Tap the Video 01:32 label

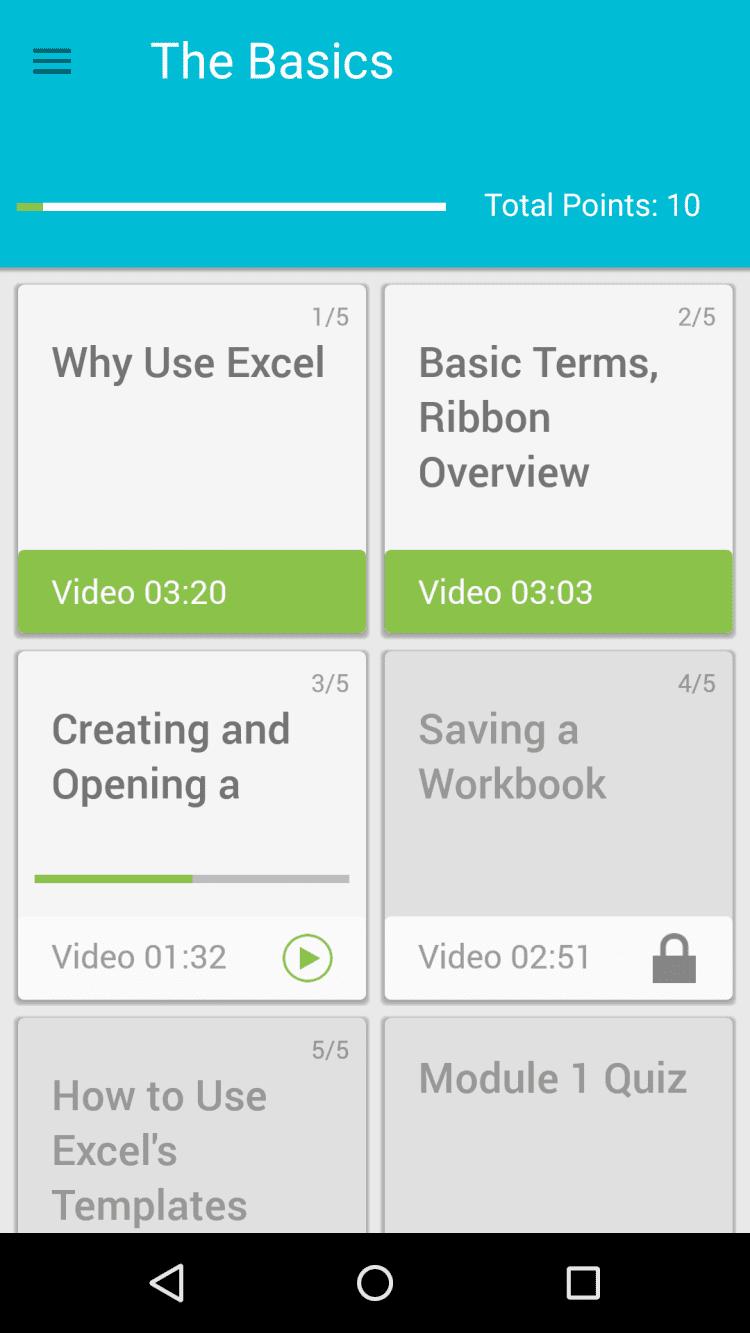coord(140,957)
